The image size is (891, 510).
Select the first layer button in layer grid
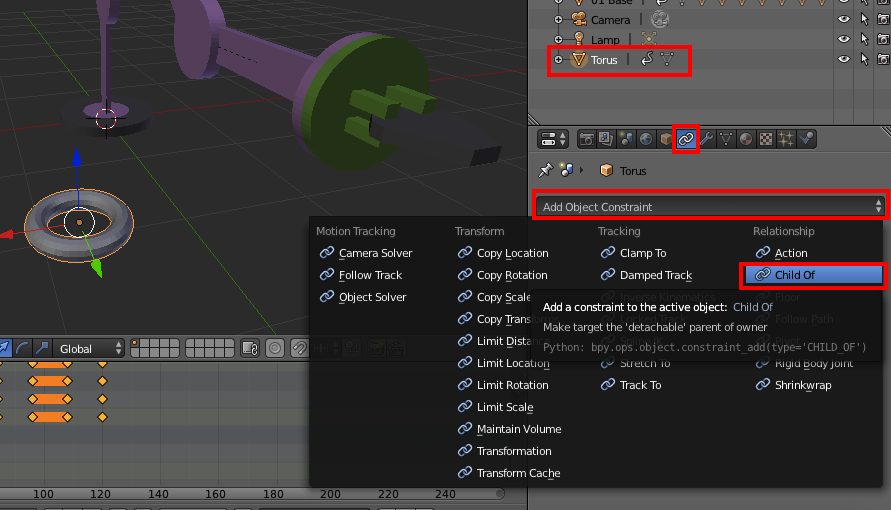136,344
